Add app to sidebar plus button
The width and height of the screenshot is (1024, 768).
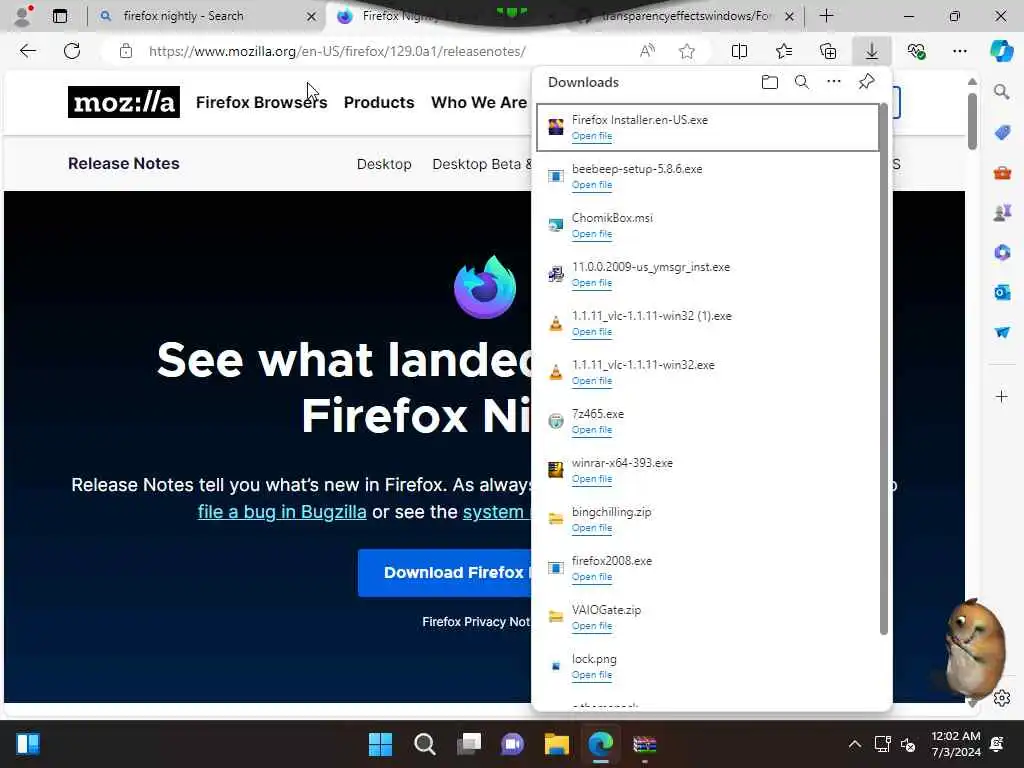(1002, 396)
